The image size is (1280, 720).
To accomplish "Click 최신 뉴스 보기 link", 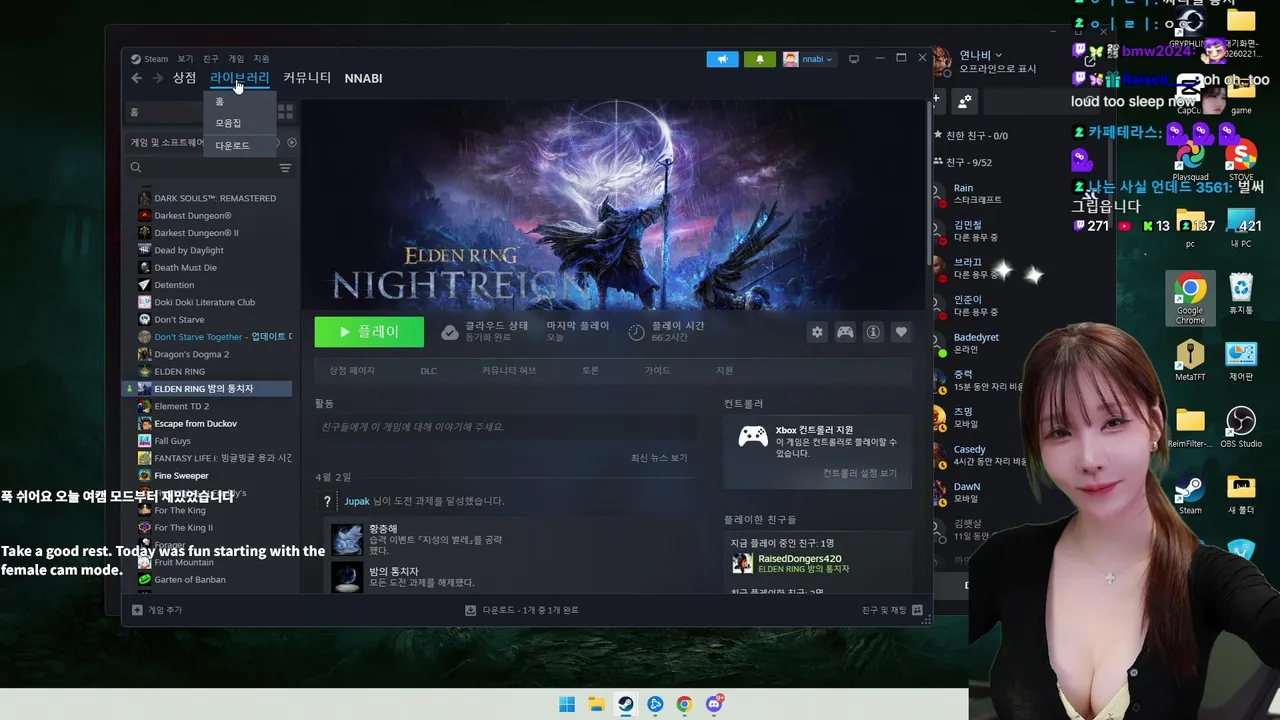I will (659, 458).
